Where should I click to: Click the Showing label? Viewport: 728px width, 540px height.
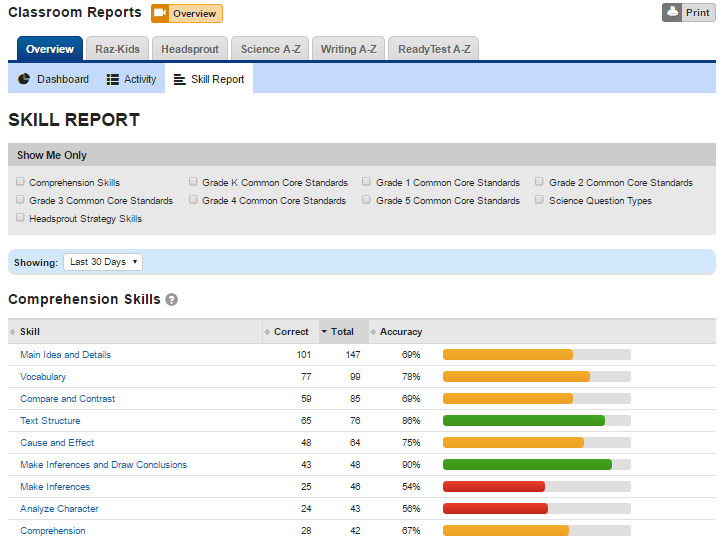pos(36,263)
